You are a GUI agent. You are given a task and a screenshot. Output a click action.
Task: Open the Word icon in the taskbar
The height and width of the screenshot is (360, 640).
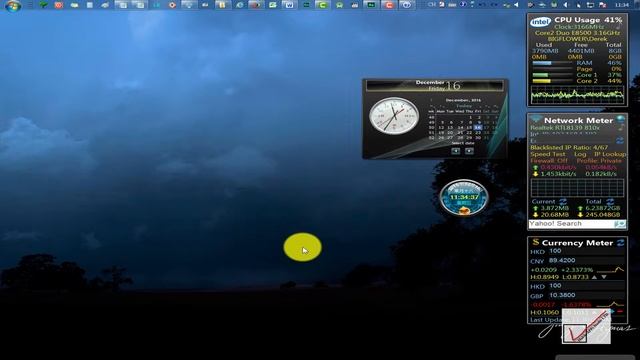[x=289, y=5]
